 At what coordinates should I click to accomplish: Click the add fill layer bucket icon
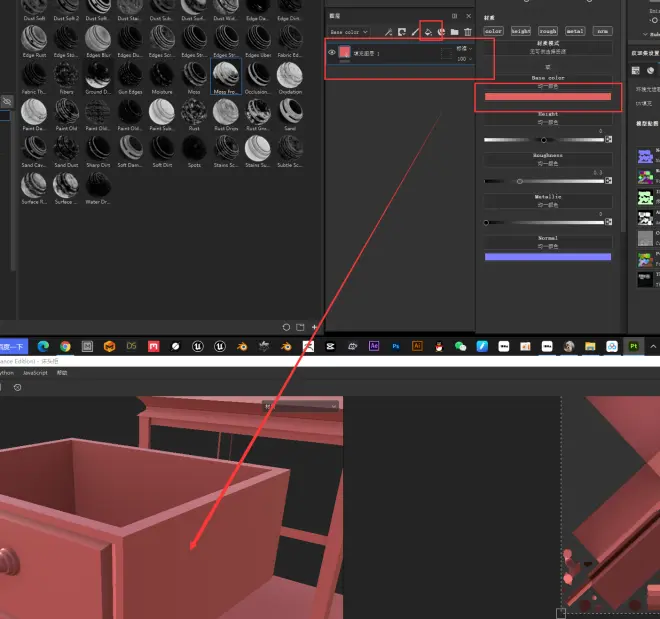point(428,32)
